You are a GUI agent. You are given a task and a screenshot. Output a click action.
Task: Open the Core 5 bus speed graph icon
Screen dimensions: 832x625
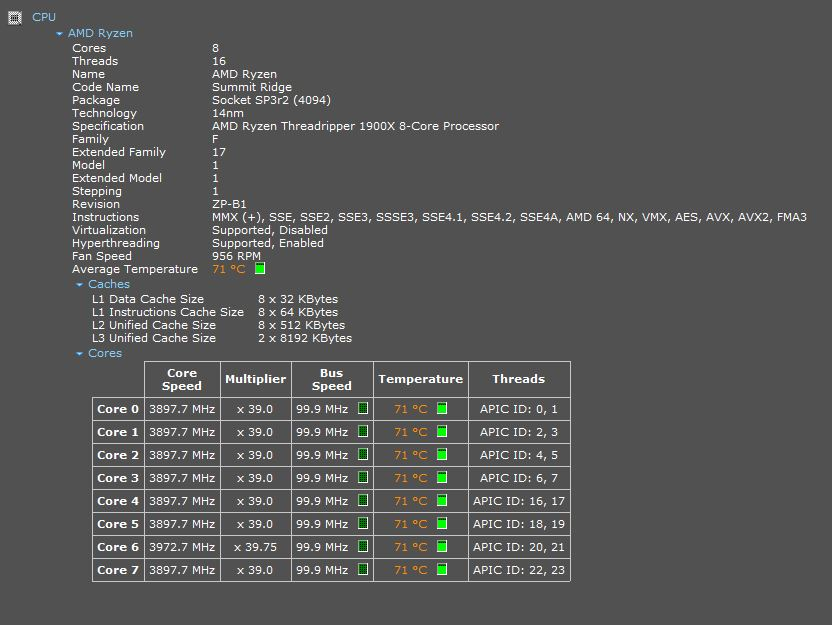pos(363,523)
